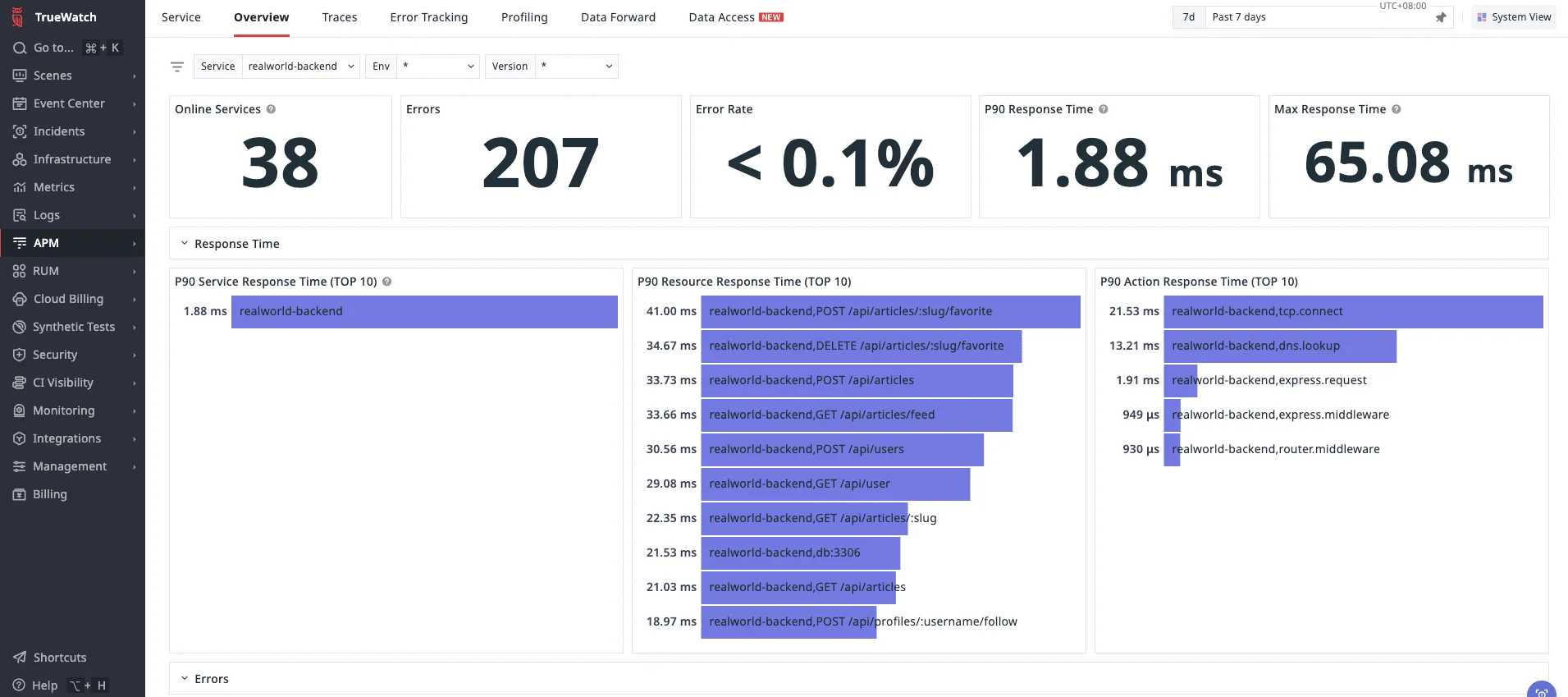Collapse the Errors section

pos(185,679)
